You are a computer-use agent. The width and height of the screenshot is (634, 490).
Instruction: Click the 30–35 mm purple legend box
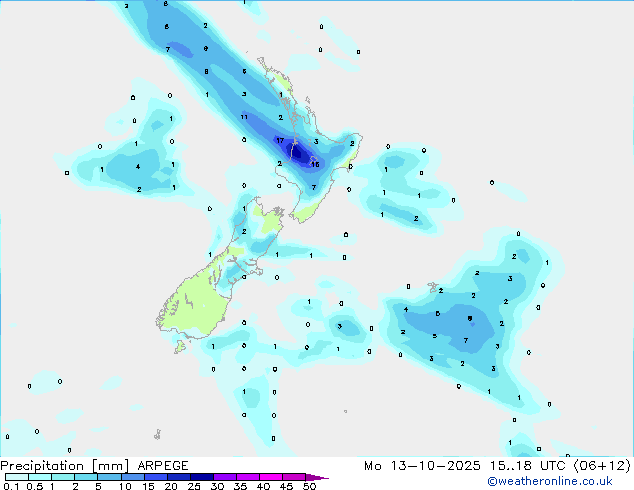[225, 477]
